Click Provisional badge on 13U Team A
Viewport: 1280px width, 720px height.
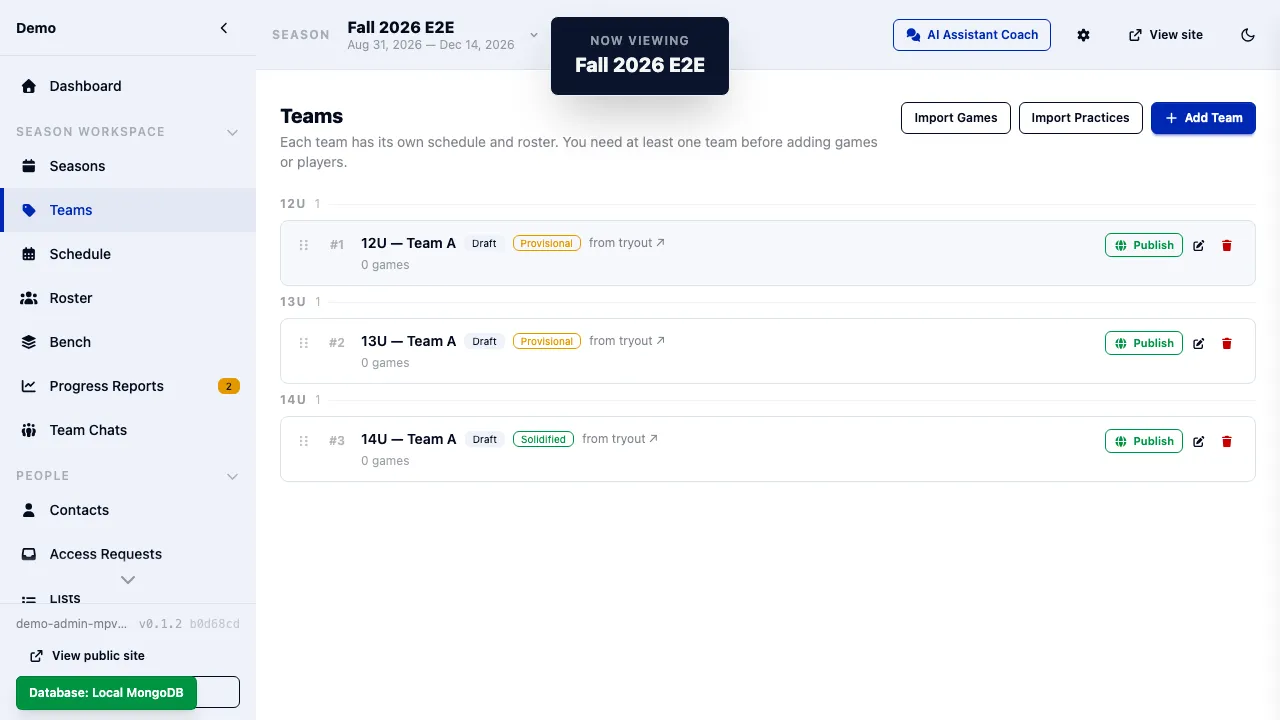point(547,341)
